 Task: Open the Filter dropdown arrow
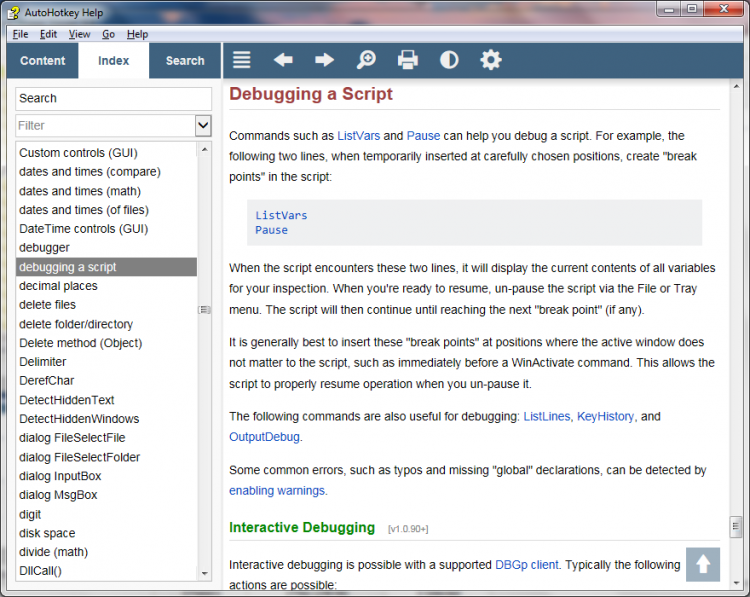point(203,125)
